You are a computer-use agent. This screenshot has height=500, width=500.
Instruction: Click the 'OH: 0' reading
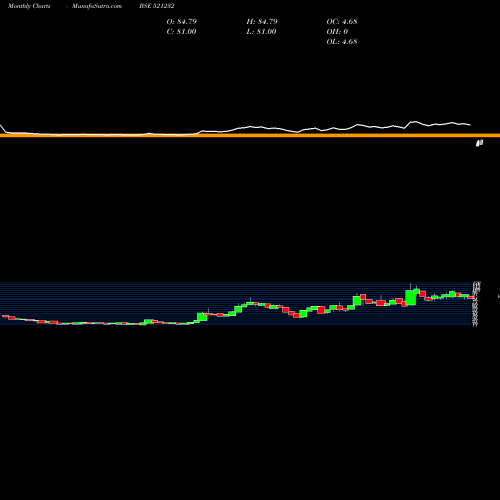tap(337, 32)
